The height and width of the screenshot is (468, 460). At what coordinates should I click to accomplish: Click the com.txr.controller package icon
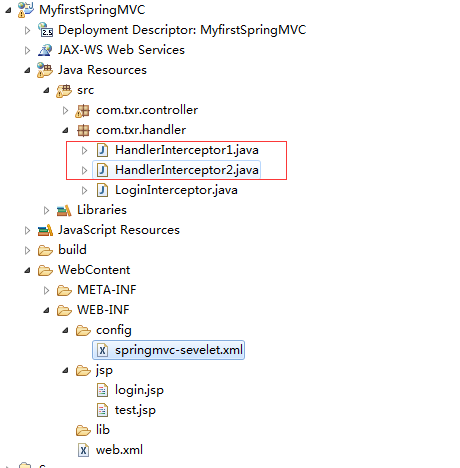pyautogui.click(x=83, y=110)
